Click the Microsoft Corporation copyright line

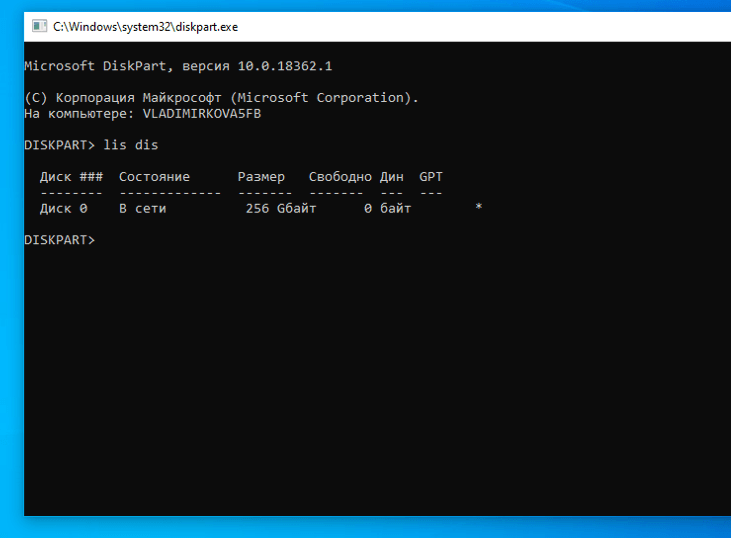coord(221,98)
